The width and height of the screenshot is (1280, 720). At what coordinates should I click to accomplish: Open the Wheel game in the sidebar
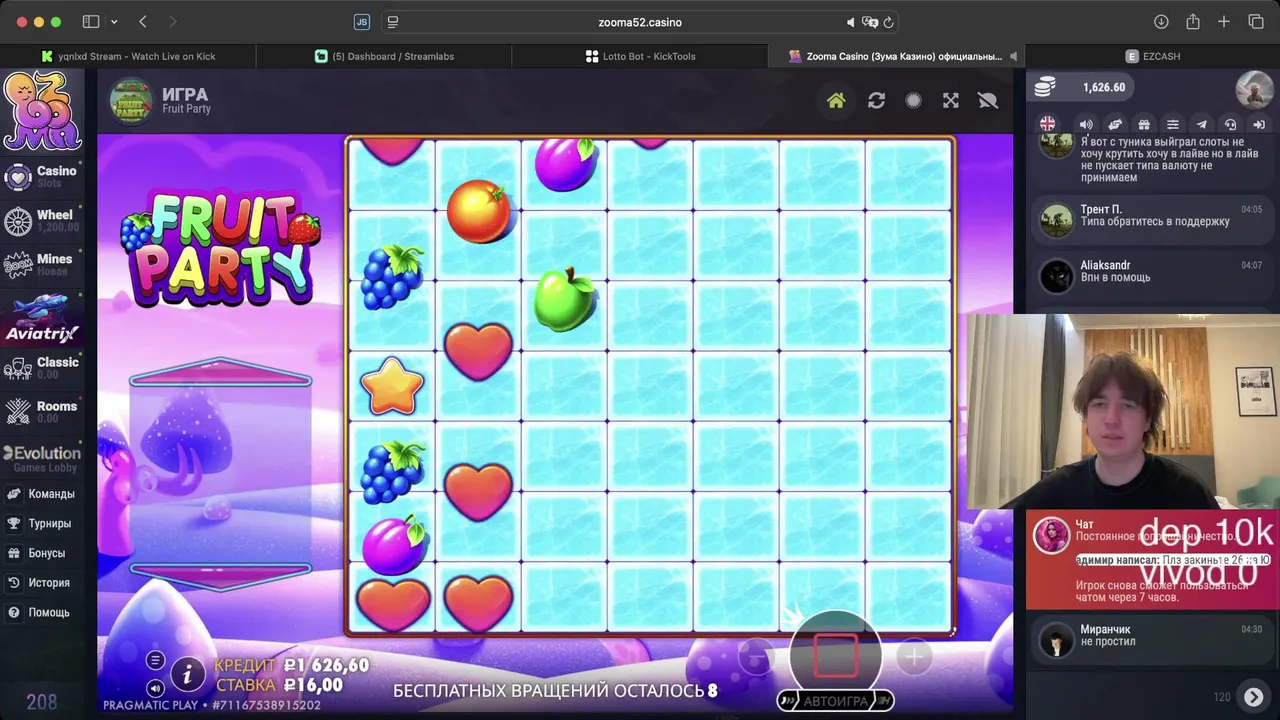42,221
